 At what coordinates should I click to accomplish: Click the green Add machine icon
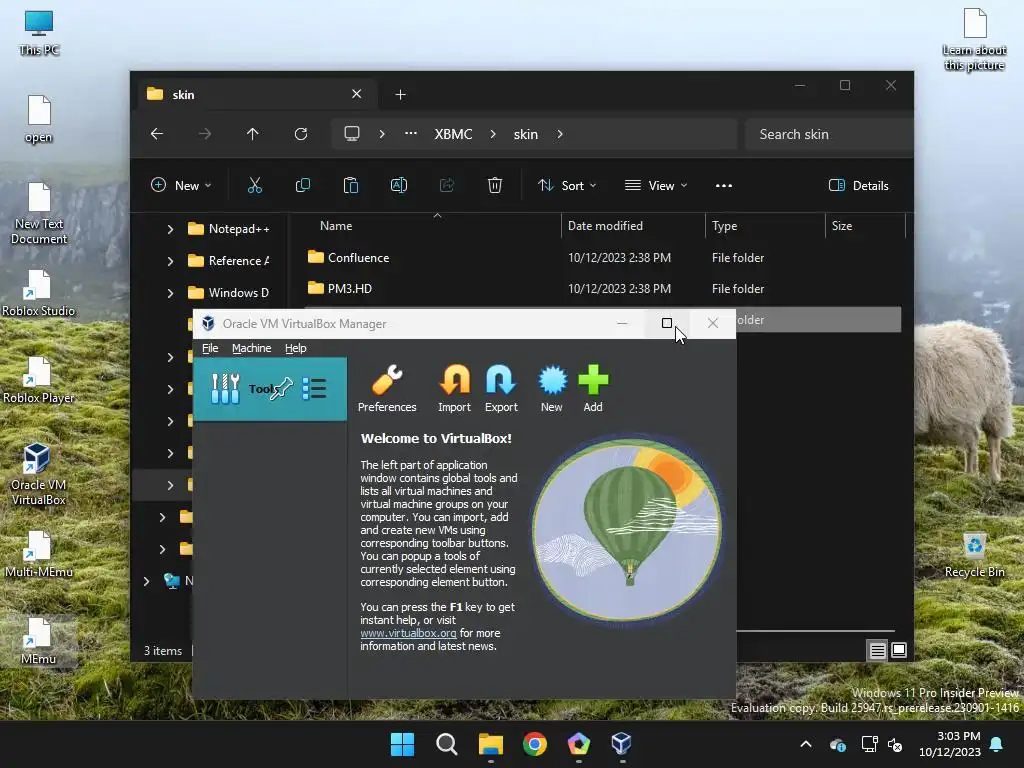593,389
